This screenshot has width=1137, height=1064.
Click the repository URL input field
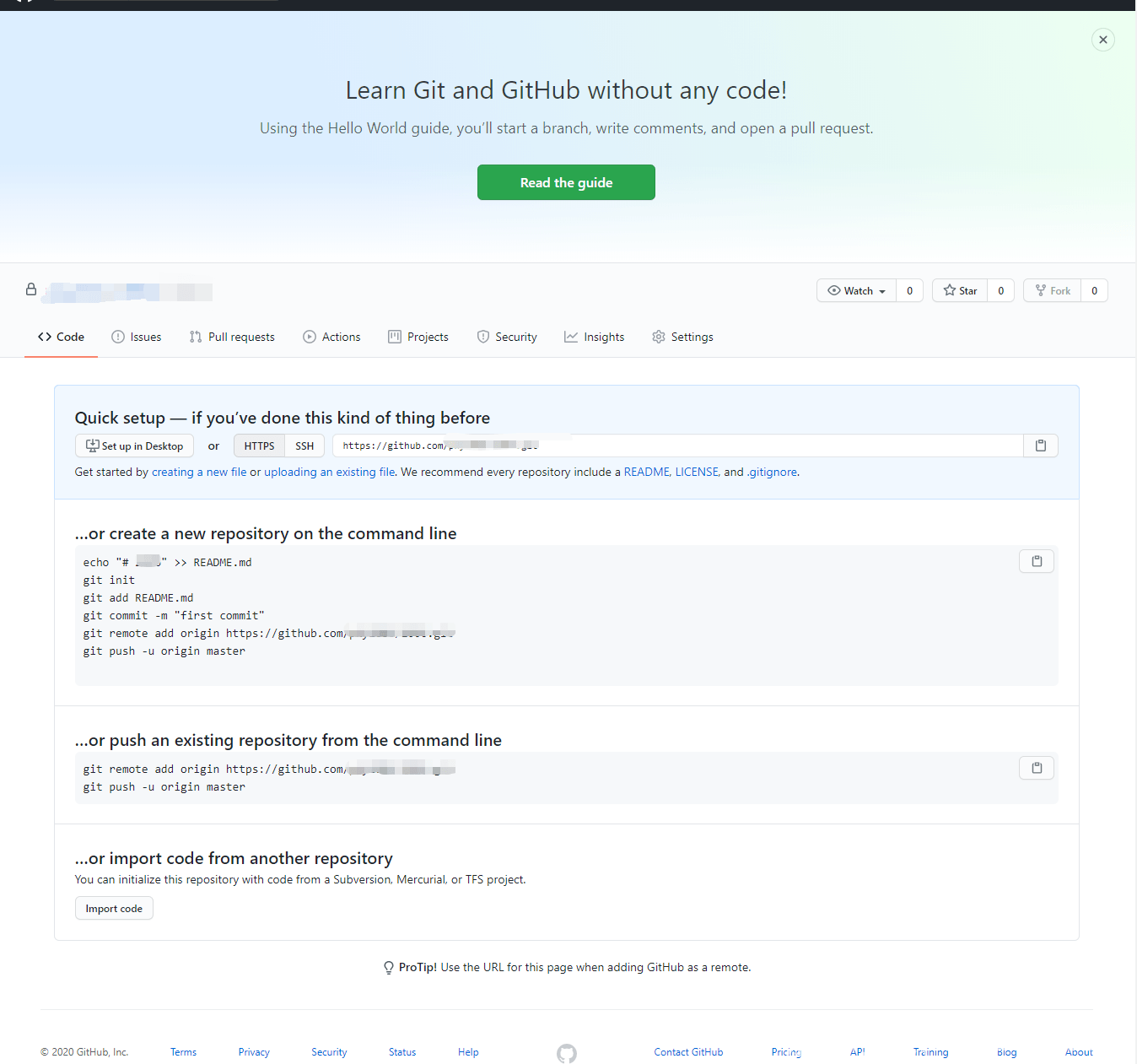pos(678,446)
